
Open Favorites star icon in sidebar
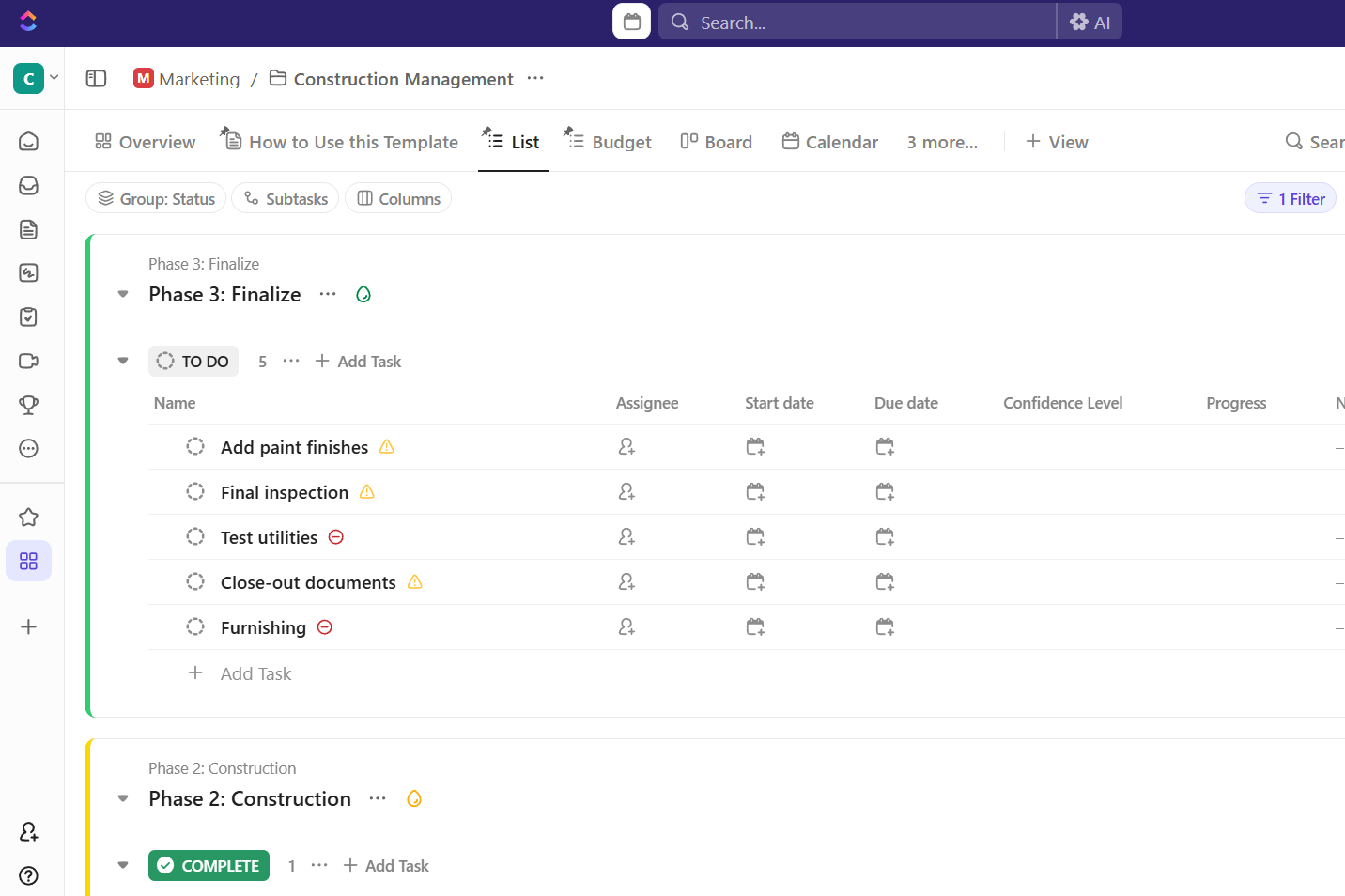(x=29, y=518)
